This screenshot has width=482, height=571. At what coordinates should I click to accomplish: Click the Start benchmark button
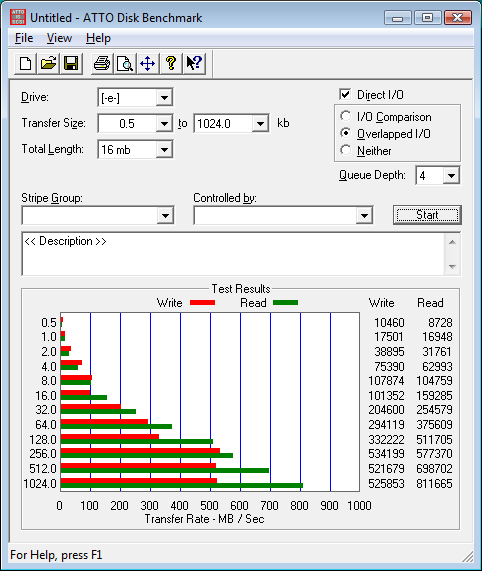tap(427, 215)
